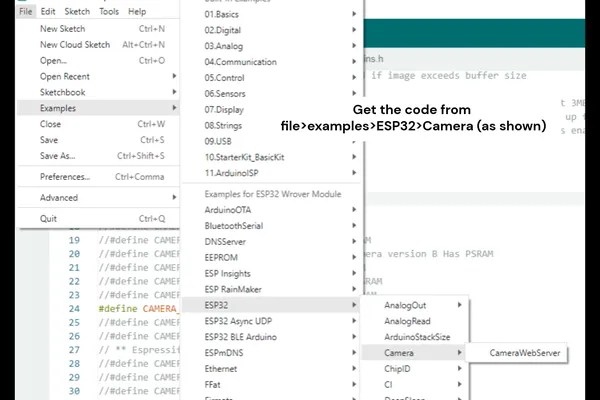This screenshot has height=400, width=600.
Task: Choose New Sketch from File menu
Action: click(x=61, y=29)
